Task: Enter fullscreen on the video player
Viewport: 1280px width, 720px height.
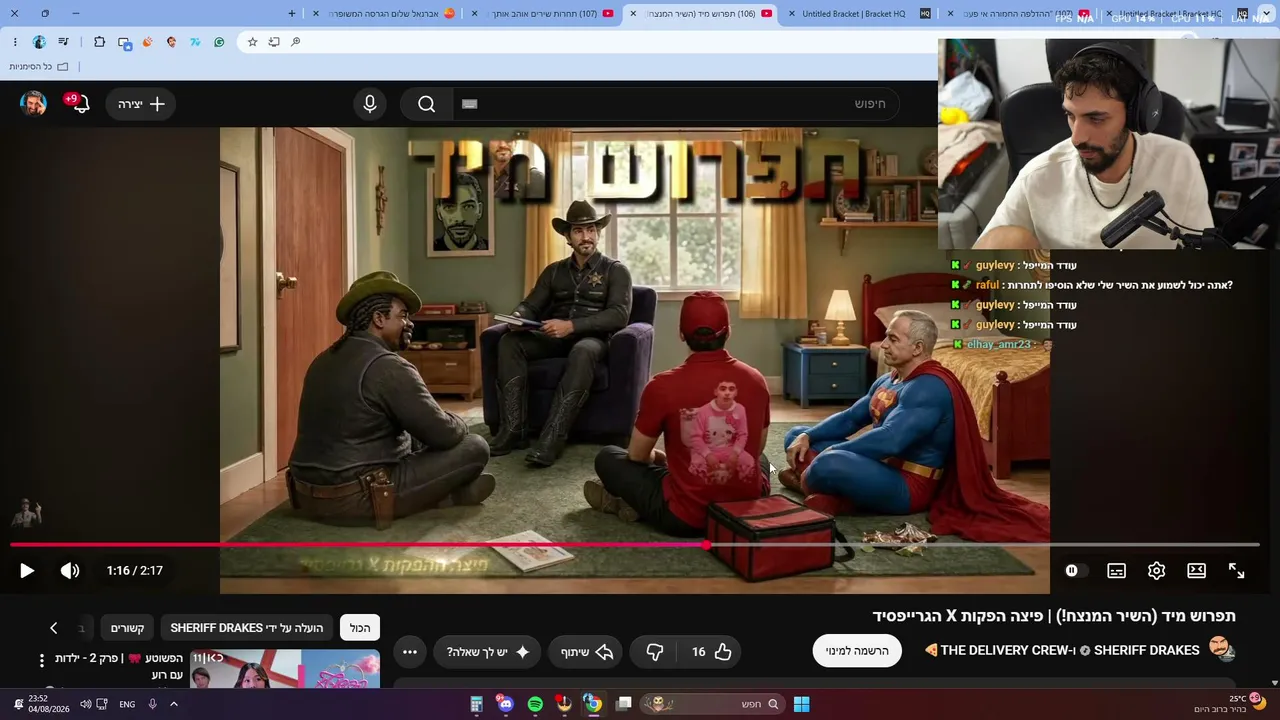Action: (1236, 571)
